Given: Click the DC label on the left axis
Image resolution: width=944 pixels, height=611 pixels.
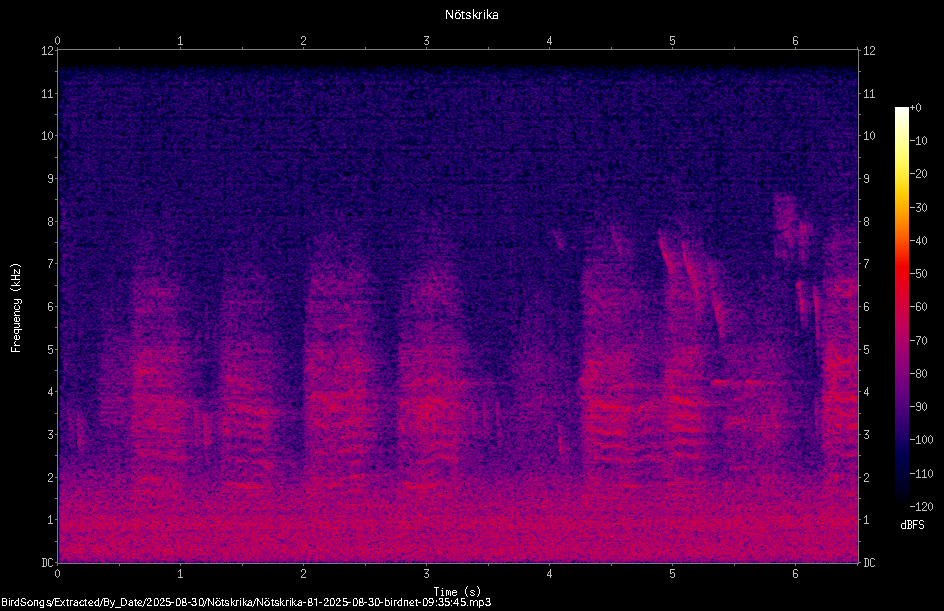Looking at the screenshot, I should click(x=47, y=563).
